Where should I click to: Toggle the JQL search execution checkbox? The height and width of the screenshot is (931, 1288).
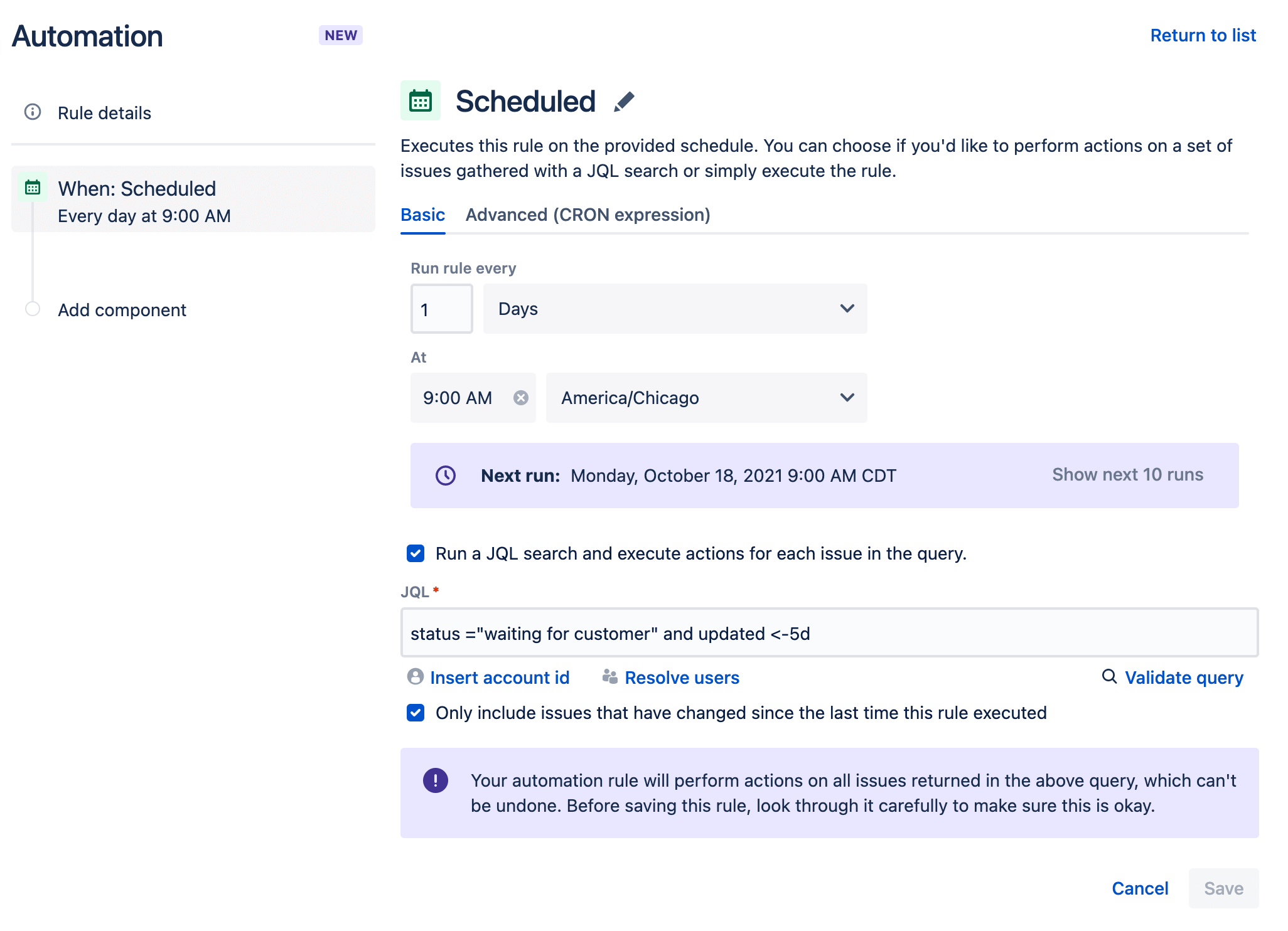click(x=417, y=554)
